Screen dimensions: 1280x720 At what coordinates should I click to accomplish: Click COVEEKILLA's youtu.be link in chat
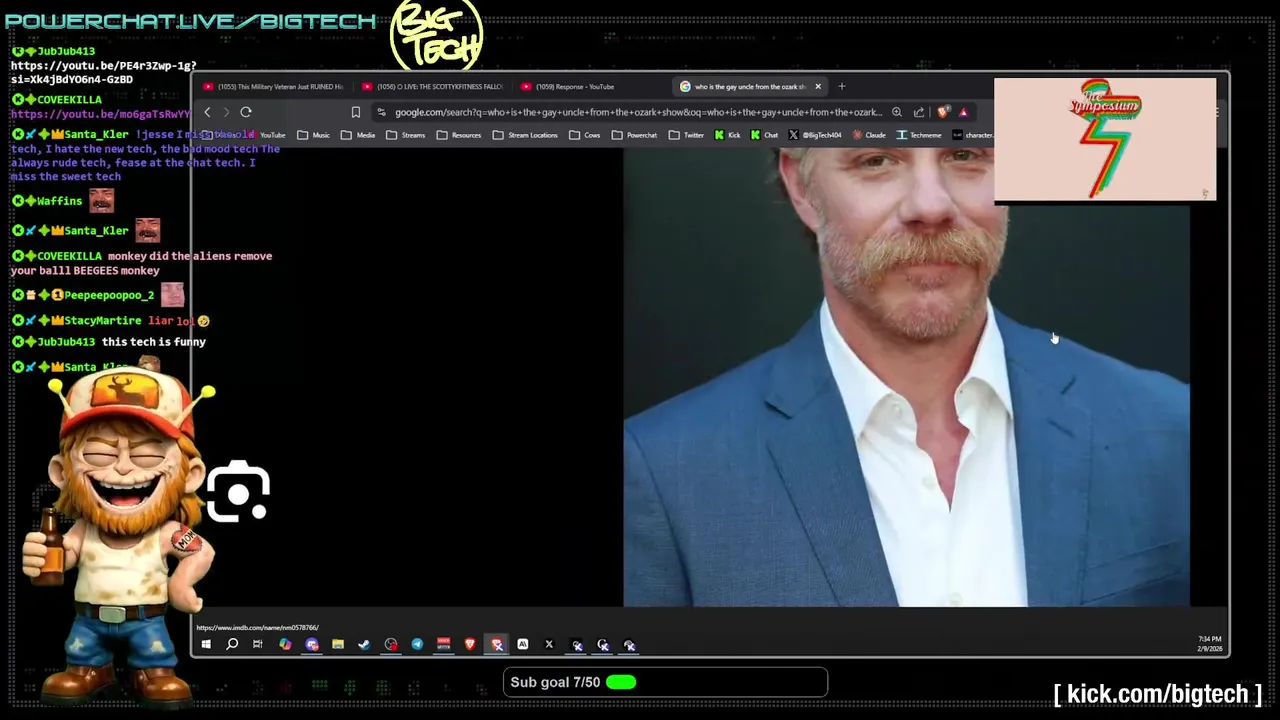click(x=100, y=114)
